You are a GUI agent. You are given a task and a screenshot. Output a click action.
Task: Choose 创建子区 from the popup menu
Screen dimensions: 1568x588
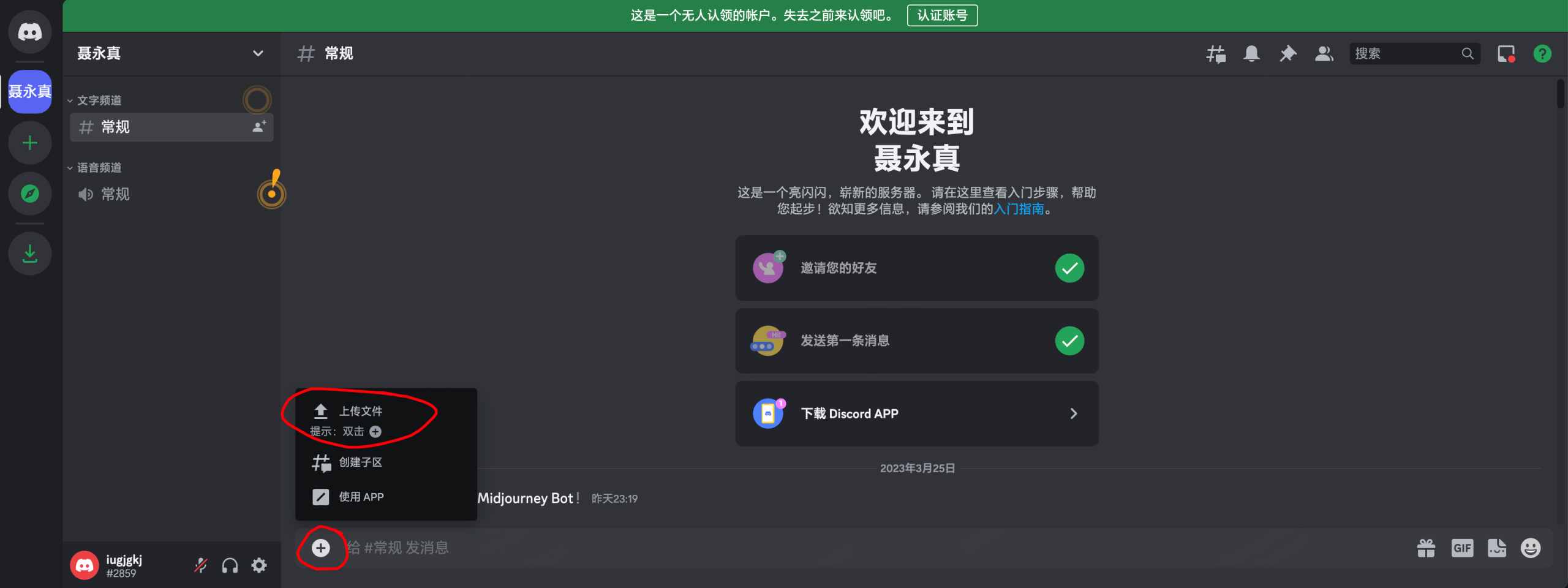pos(386,462)
